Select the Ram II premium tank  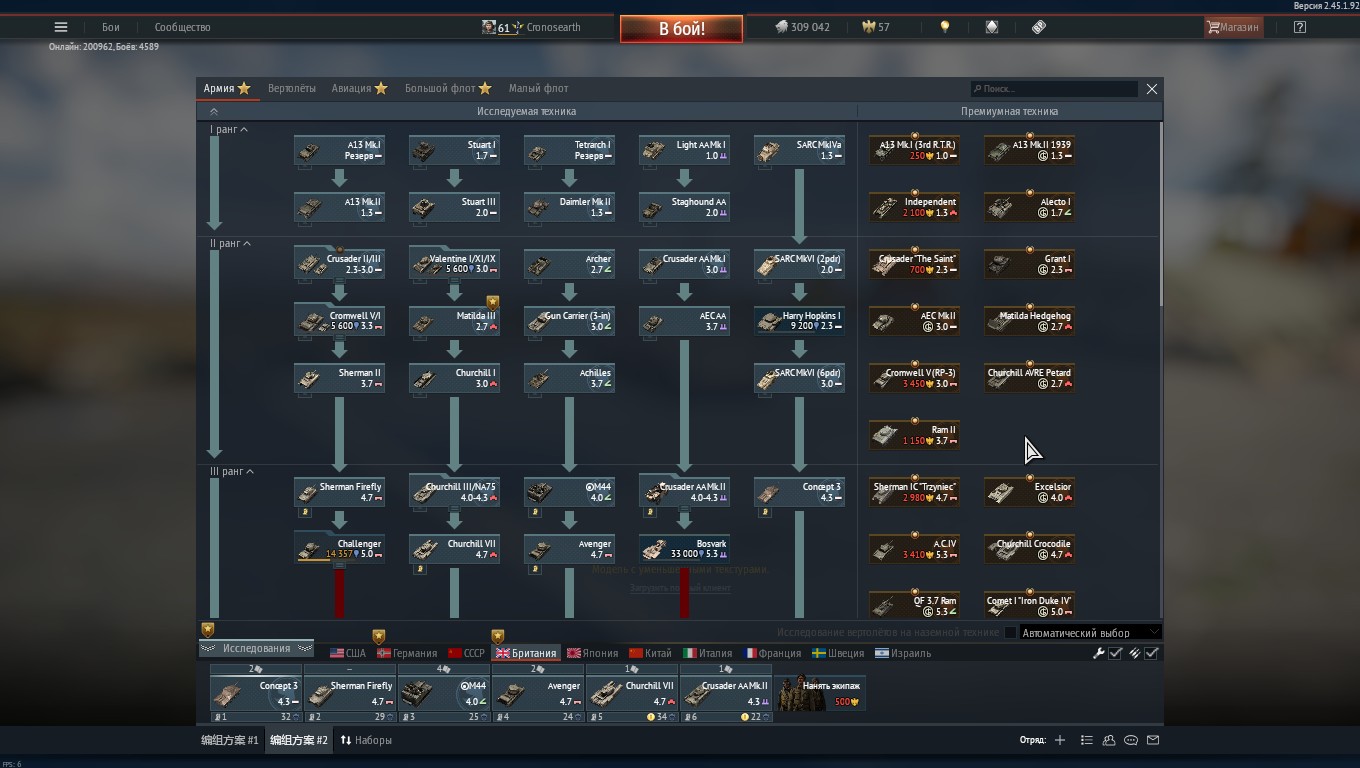[x=914, y=435]
